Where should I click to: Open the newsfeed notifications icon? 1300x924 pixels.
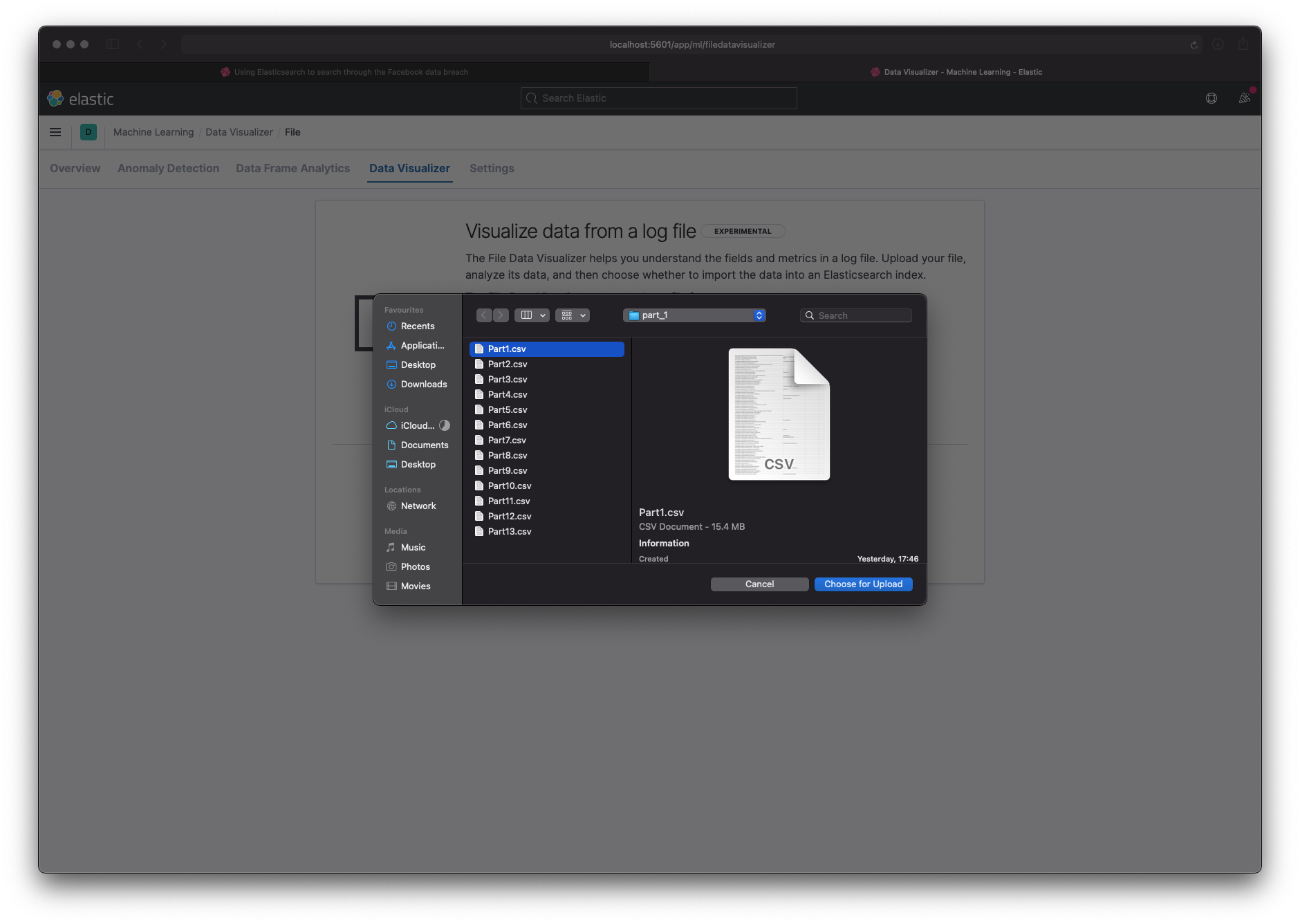tap(1245, 98)
